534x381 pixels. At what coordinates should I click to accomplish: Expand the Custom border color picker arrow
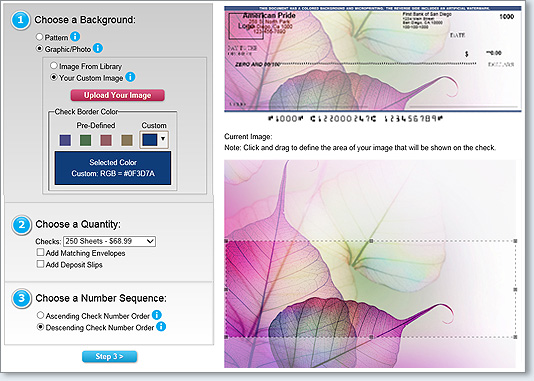pos(163,139)
